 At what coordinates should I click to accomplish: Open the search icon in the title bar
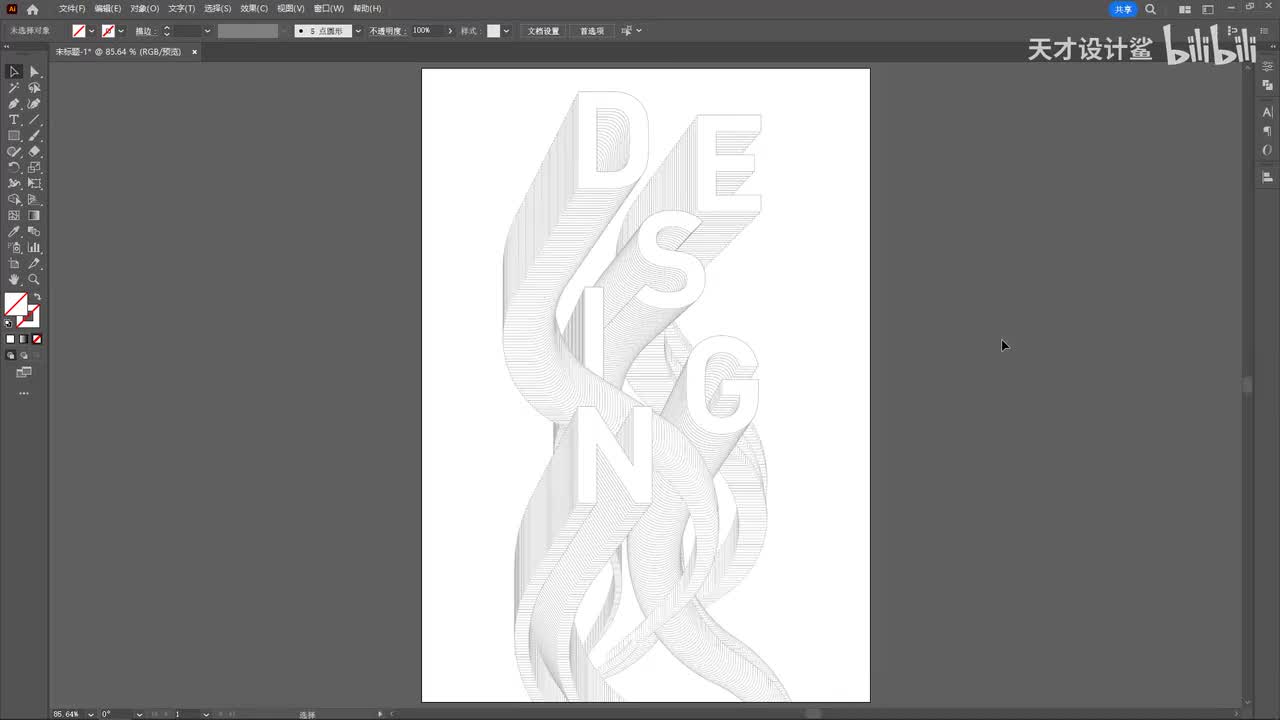(x=1150, y=9)
